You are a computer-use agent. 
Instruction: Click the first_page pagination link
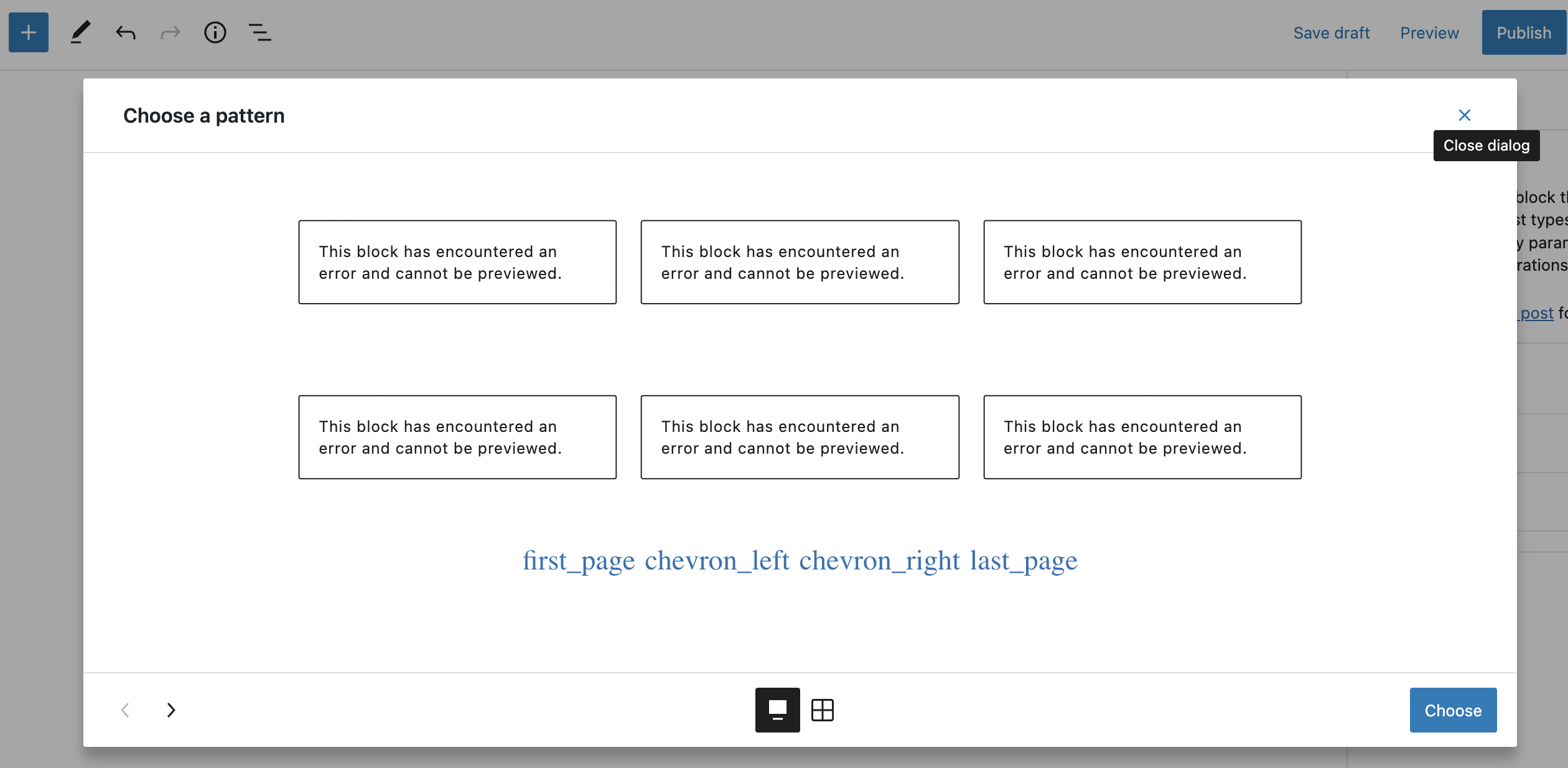pos(578,560)
